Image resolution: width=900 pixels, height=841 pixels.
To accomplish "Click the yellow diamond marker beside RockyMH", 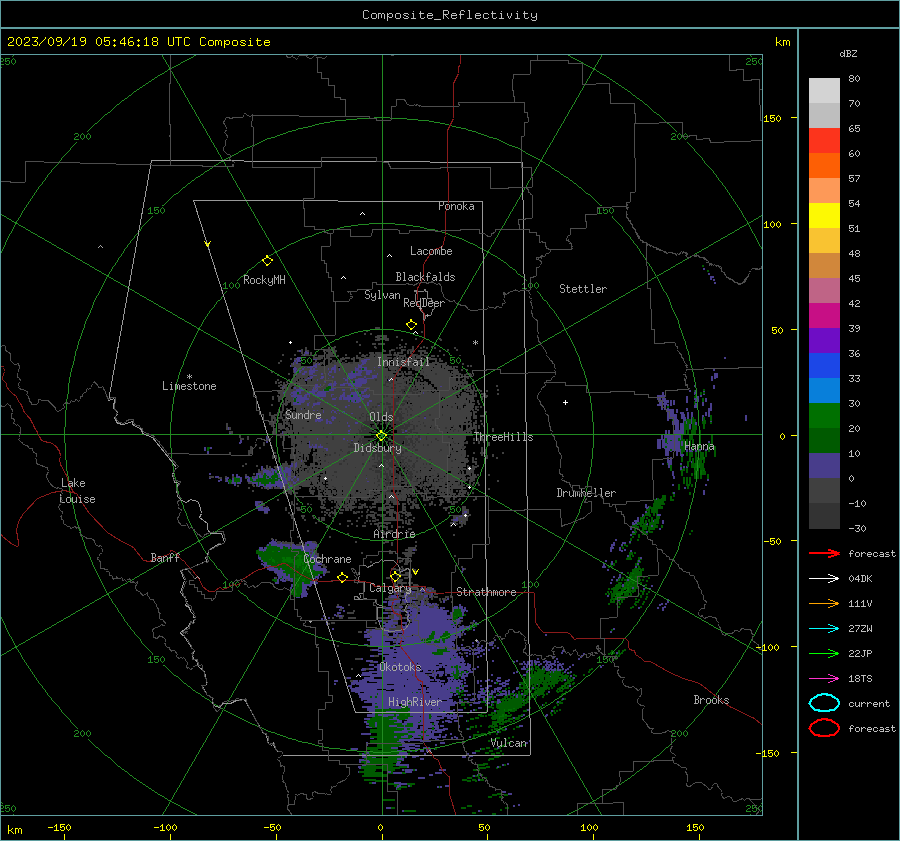I will tap(267, 261).
